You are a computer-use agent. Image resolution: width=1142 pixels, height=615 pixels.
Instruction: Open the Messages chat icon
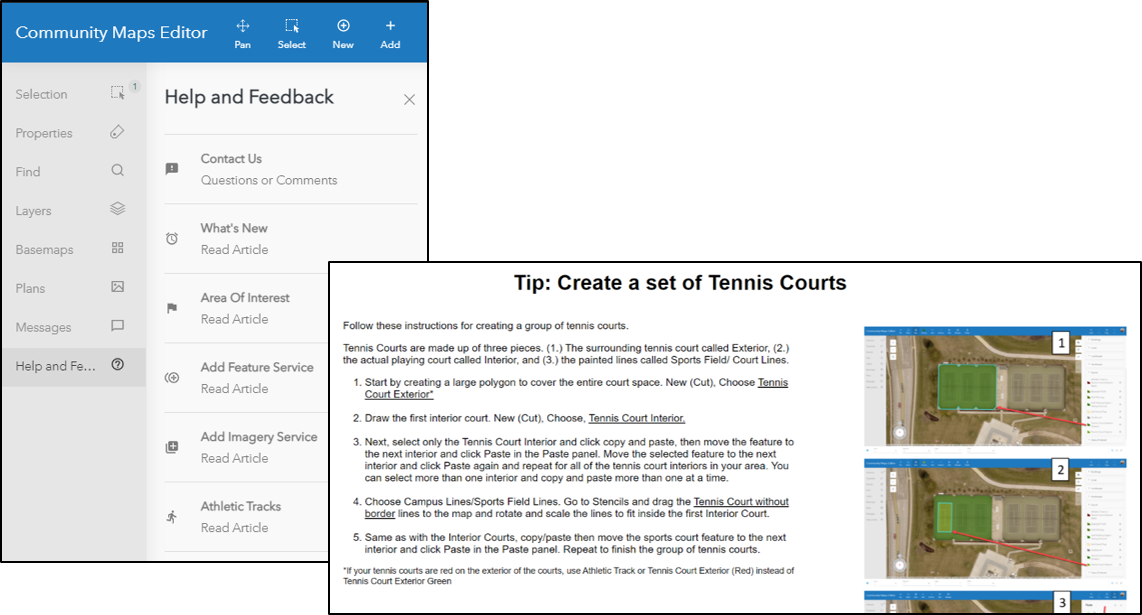click(x=117, y=326)
